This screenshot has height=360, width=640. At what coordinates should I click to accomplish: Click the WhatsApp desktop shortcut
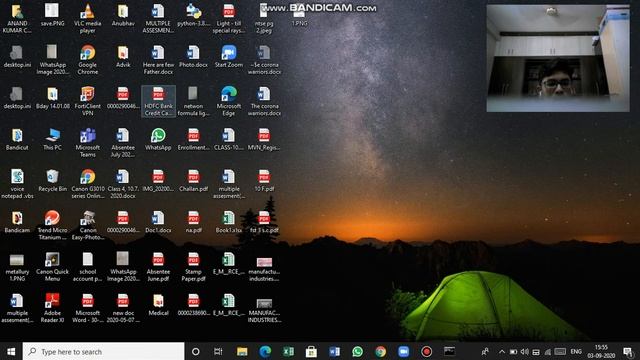point(158,140)
